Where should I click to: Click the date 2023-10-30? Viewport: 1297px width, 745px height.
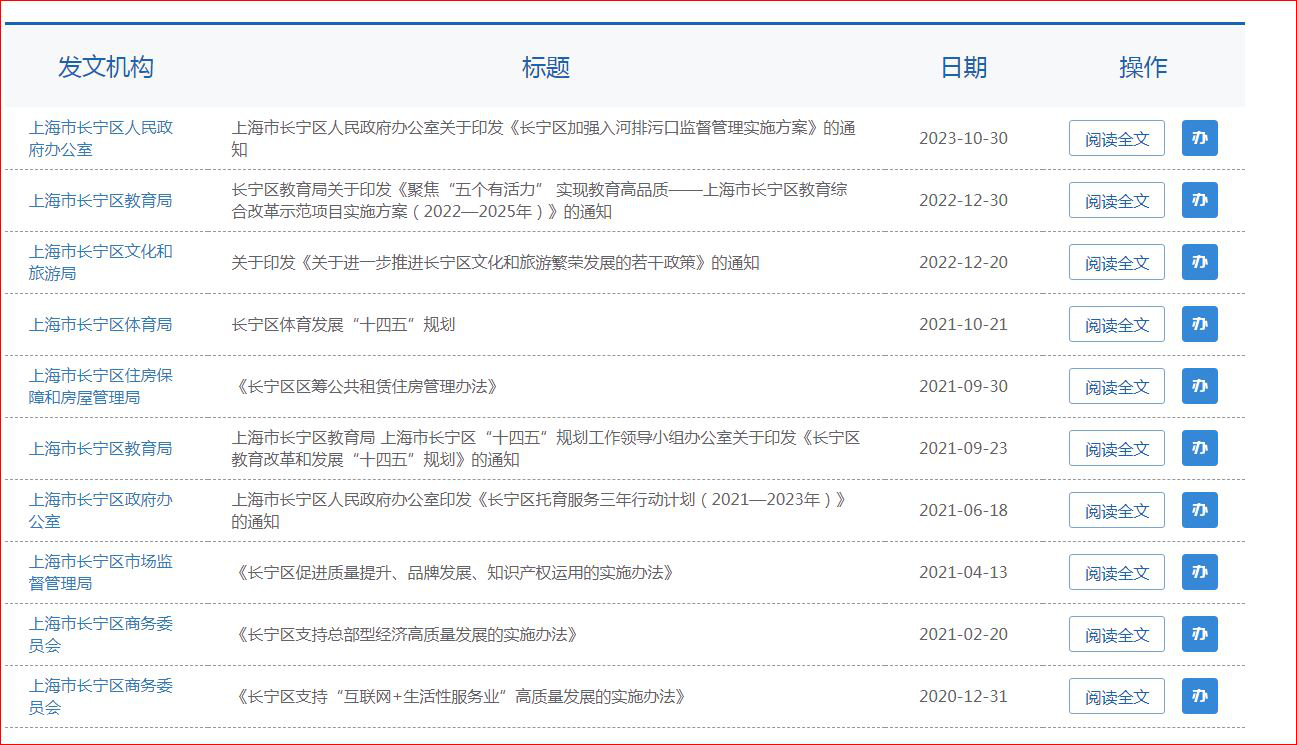click(x=964, y=139)
